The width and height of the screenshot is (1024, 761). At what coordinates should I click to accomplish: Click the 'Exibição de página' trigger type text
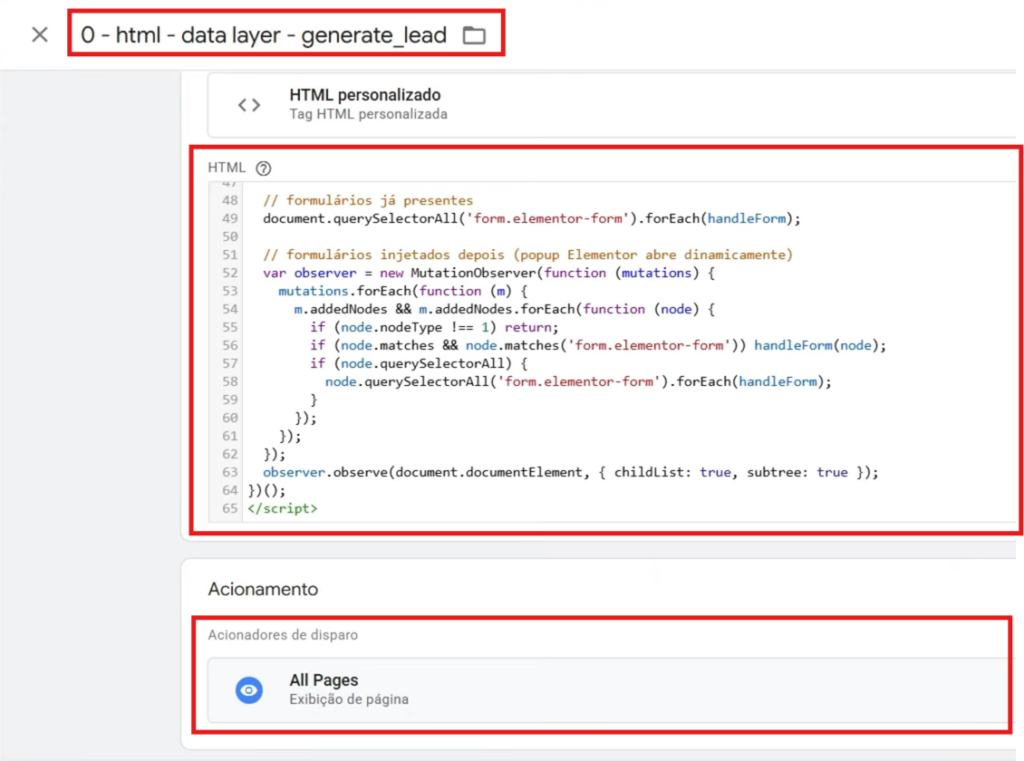click(x=349, y=700)
